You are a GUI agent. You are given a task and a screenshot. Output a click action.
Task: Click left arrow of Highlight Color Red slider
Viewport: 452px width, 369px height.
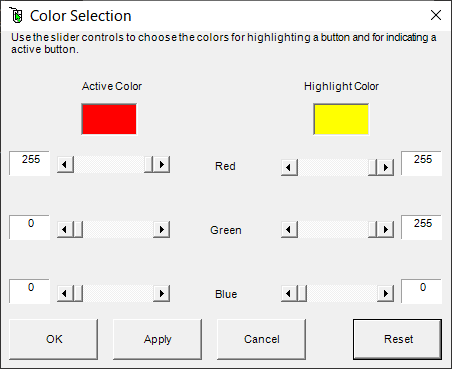coord(289,167)
